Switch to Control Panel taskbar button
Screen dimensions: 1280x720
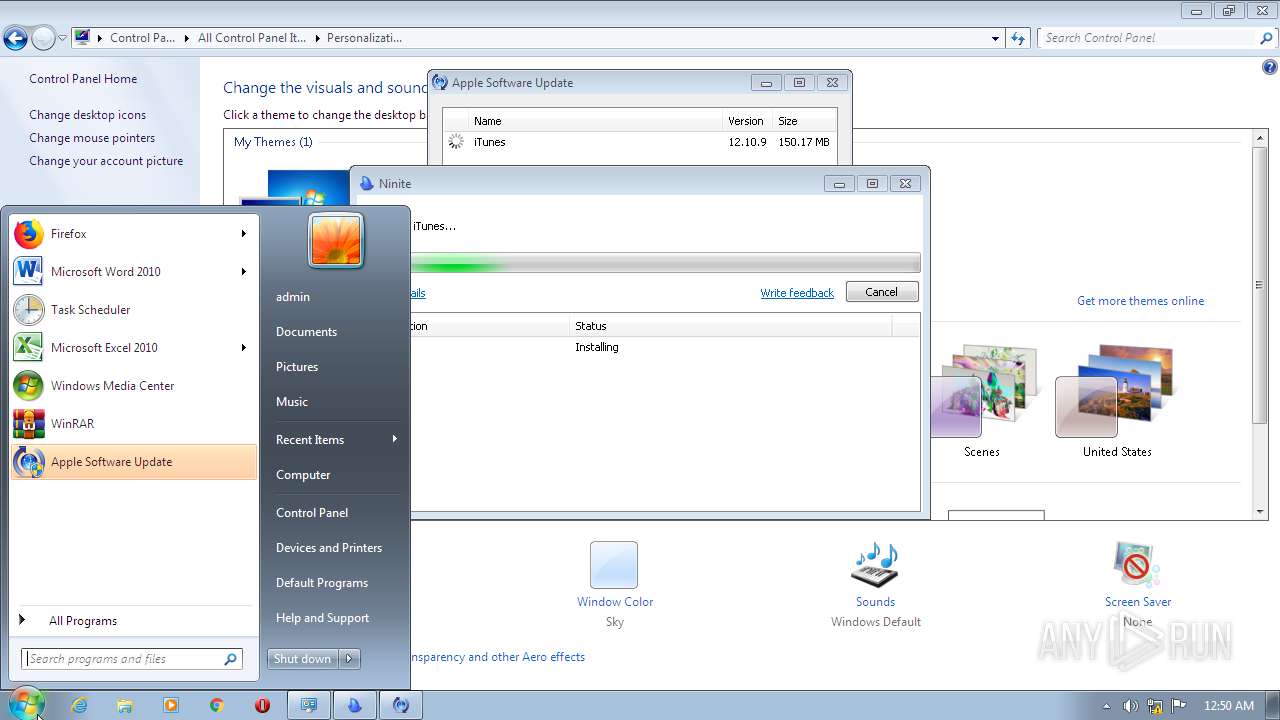click(x=309, y=705)
